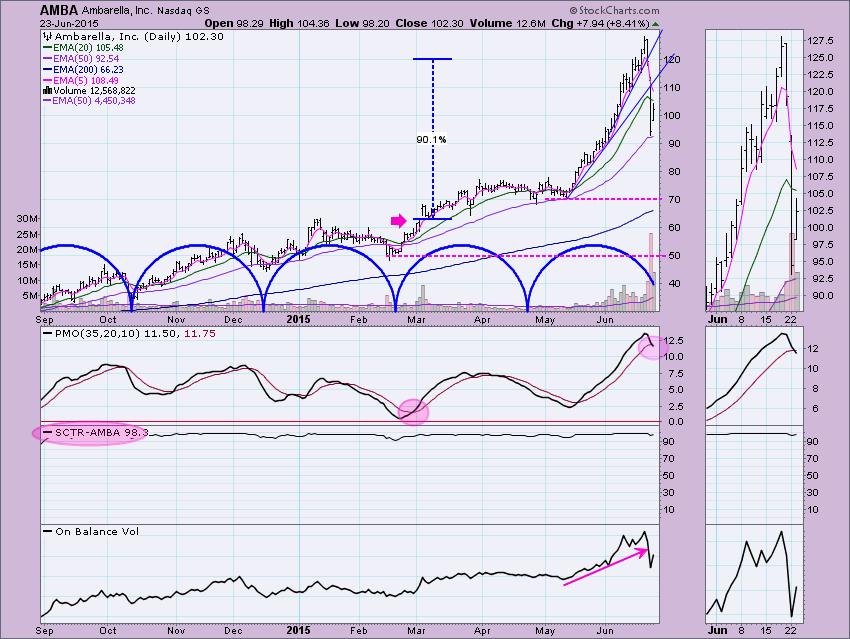850x639 pixels.
Task: Click the pink rising arrow on On Balance Vol
Action: point(604,566)
